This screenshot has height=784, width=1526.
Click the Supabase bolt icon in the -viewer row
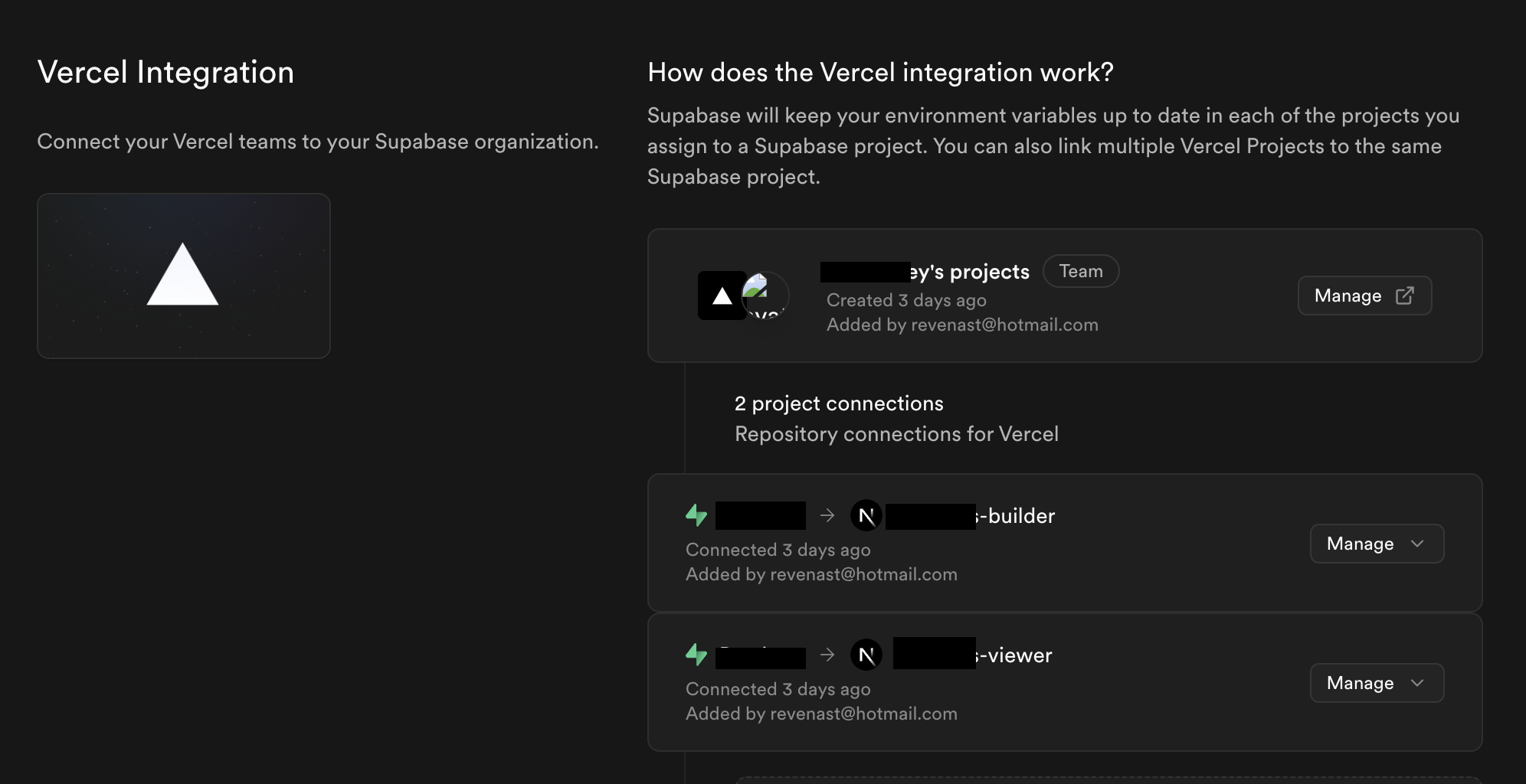[696, 655]
